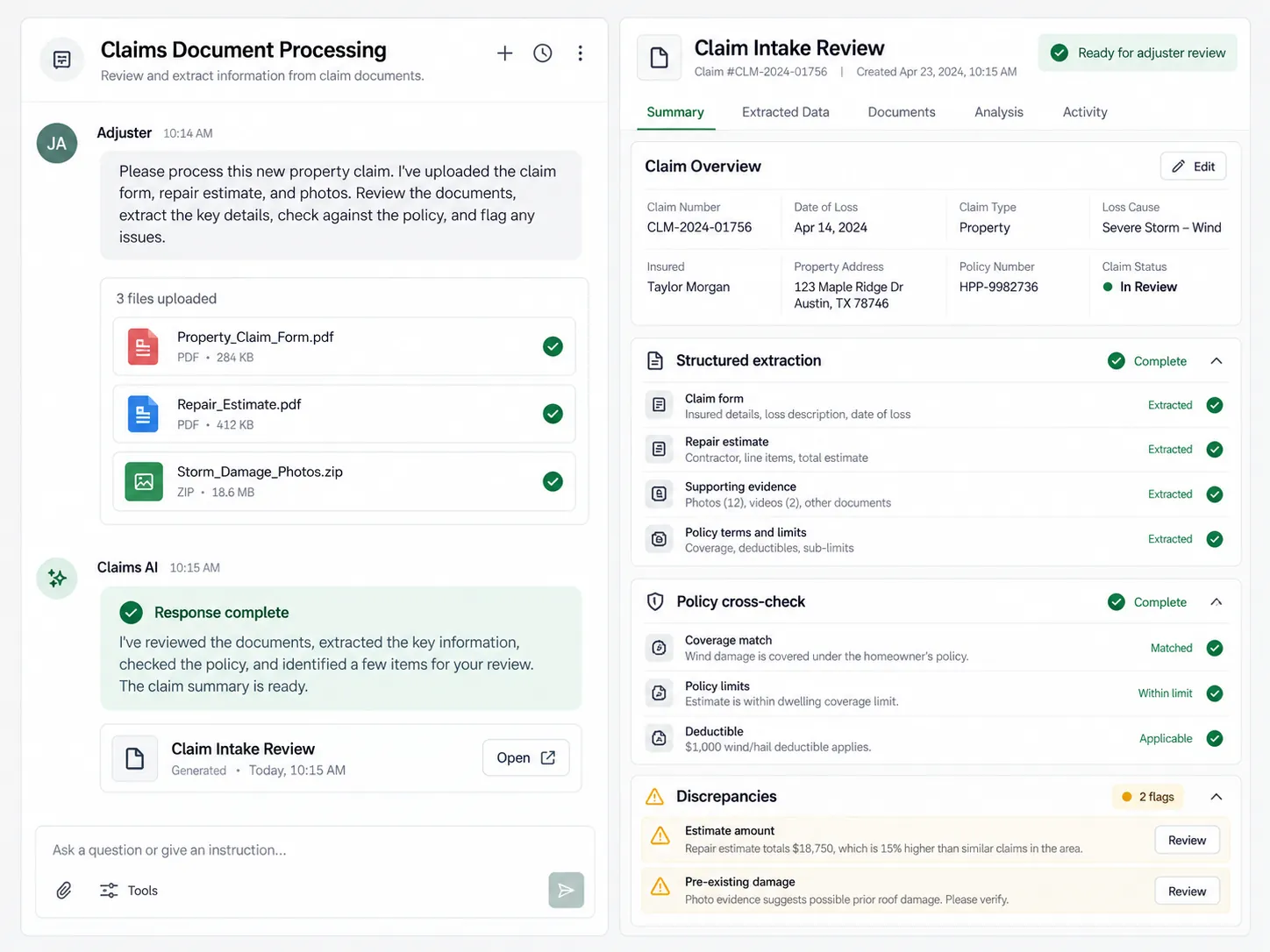
Task: Click the plus icon to start new chat
Action: point(504,53)
